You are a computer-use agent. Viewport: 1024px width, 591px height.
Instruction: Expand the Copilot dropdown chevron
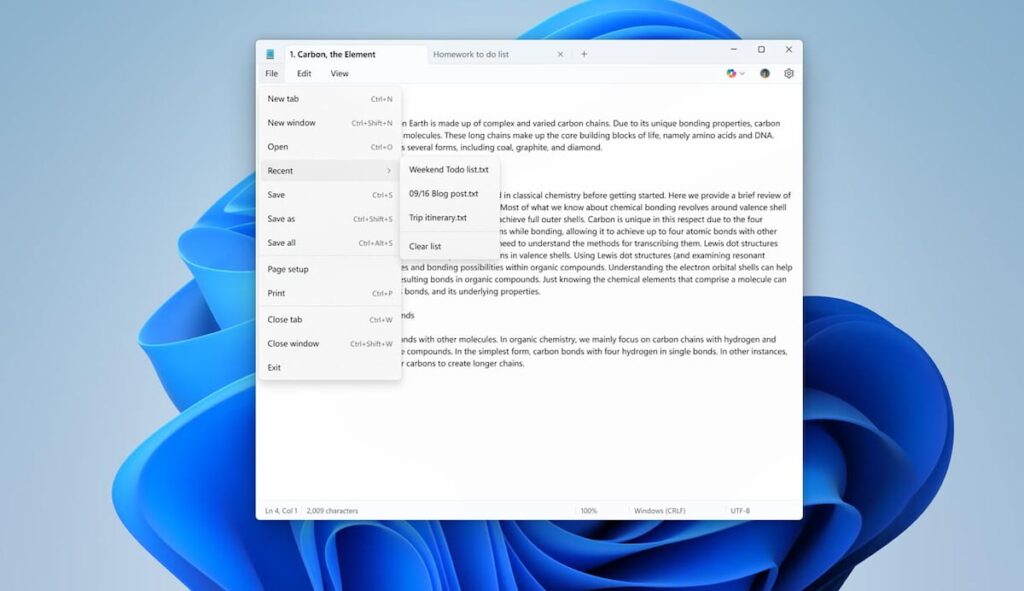742,74
